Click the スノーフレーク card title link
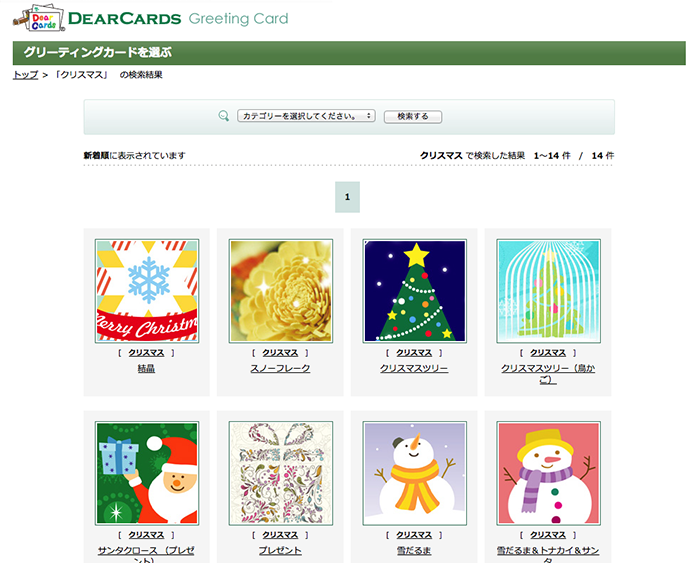The width and height of the screenshot is (700, 563). 280,369
